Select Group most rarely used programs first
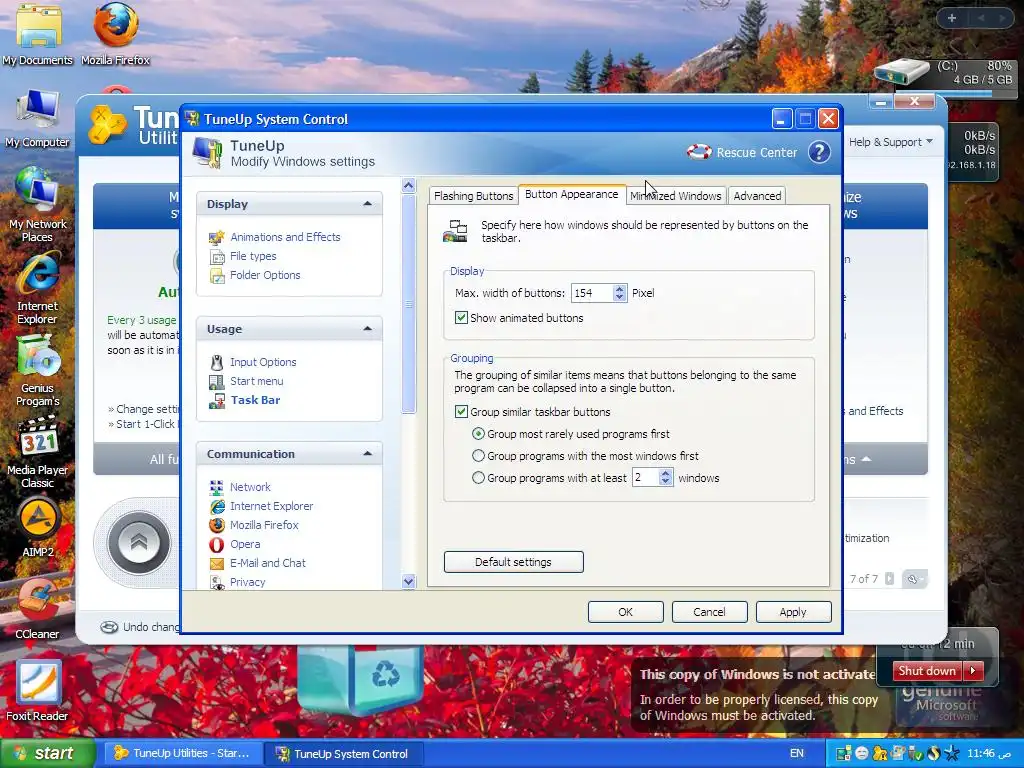The height and width of the screenshot is (768, 1024). [x=478, y=434]
